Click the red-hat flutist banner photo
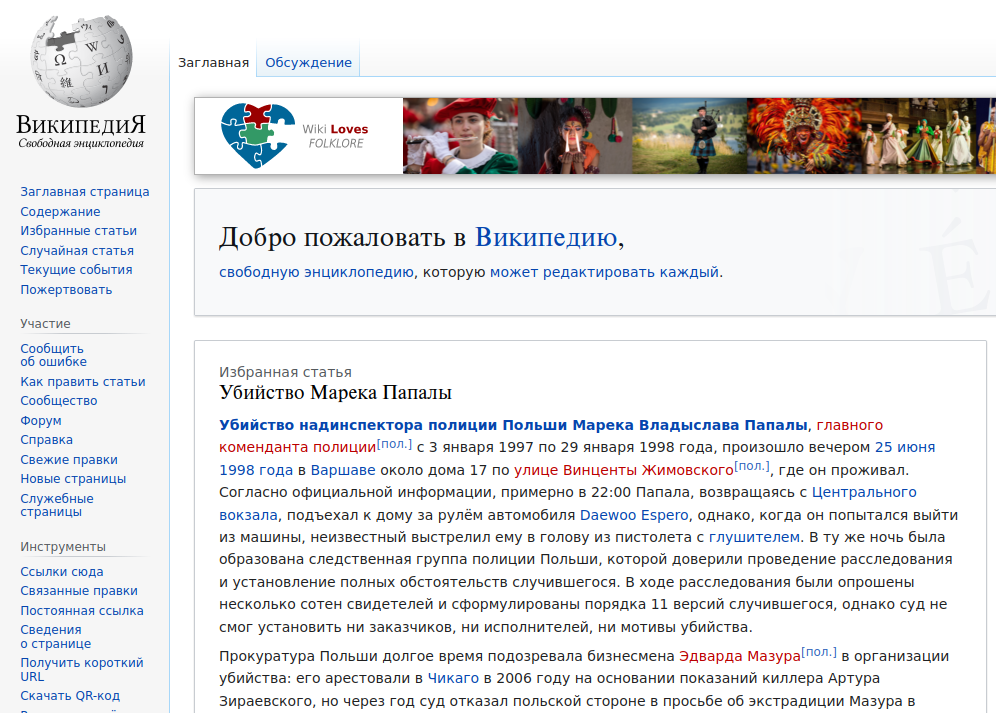This screenshot has width=996, height=713. (461, 135)
